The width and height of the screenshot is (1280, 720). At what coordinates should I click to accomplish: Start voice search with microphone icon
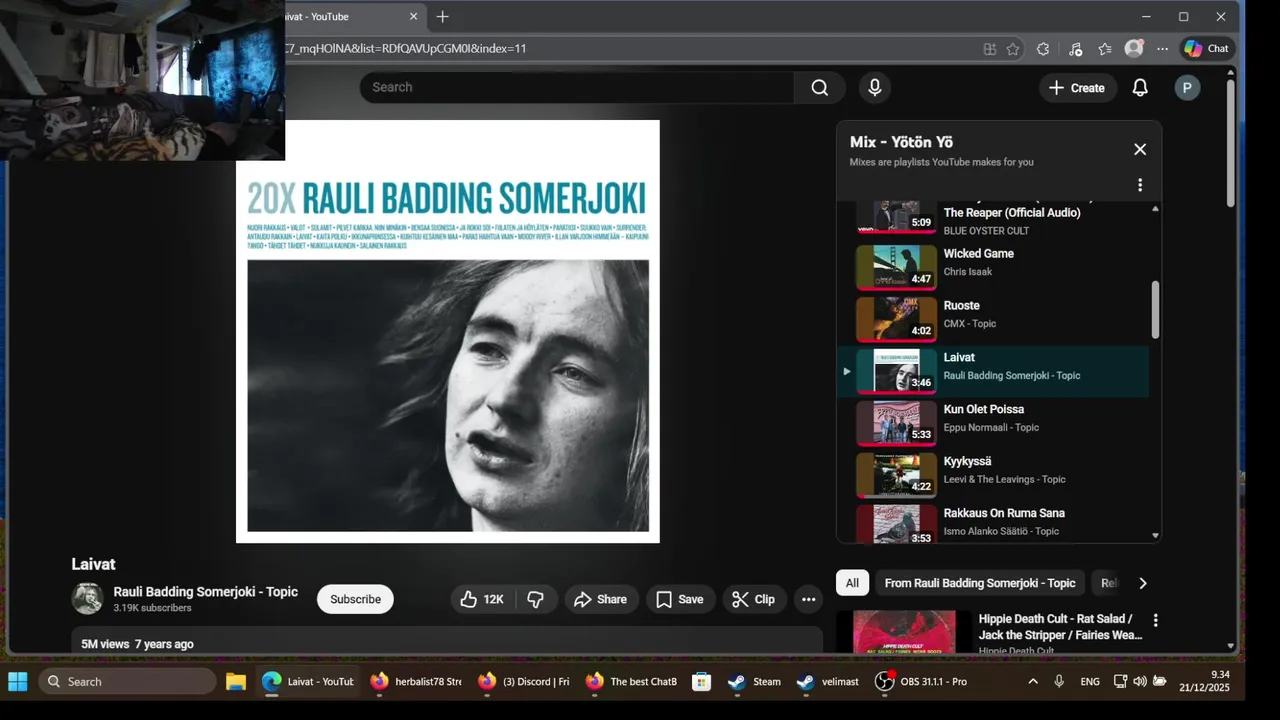tap(875, 87)
